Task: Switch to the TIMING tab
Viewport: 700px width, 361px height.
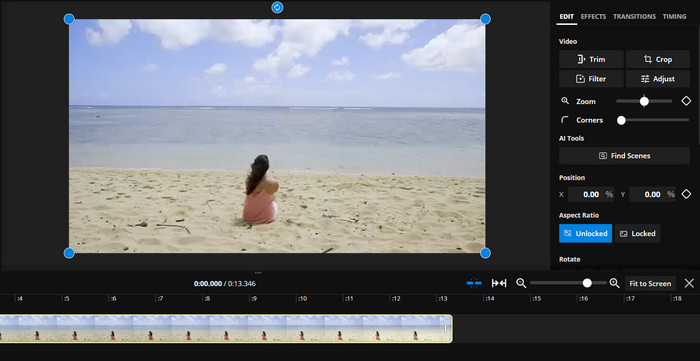Action: (x=674, y=17)
